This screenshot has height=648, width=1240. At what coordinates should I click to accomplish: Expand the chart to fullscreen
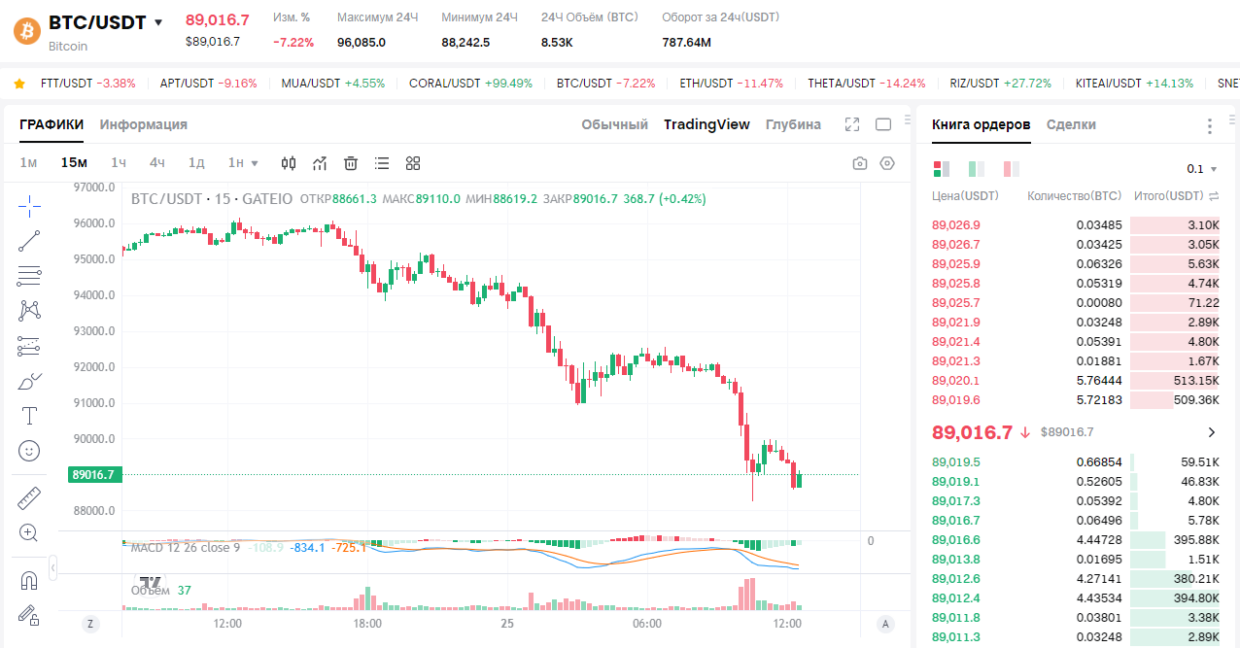[852, 124]
